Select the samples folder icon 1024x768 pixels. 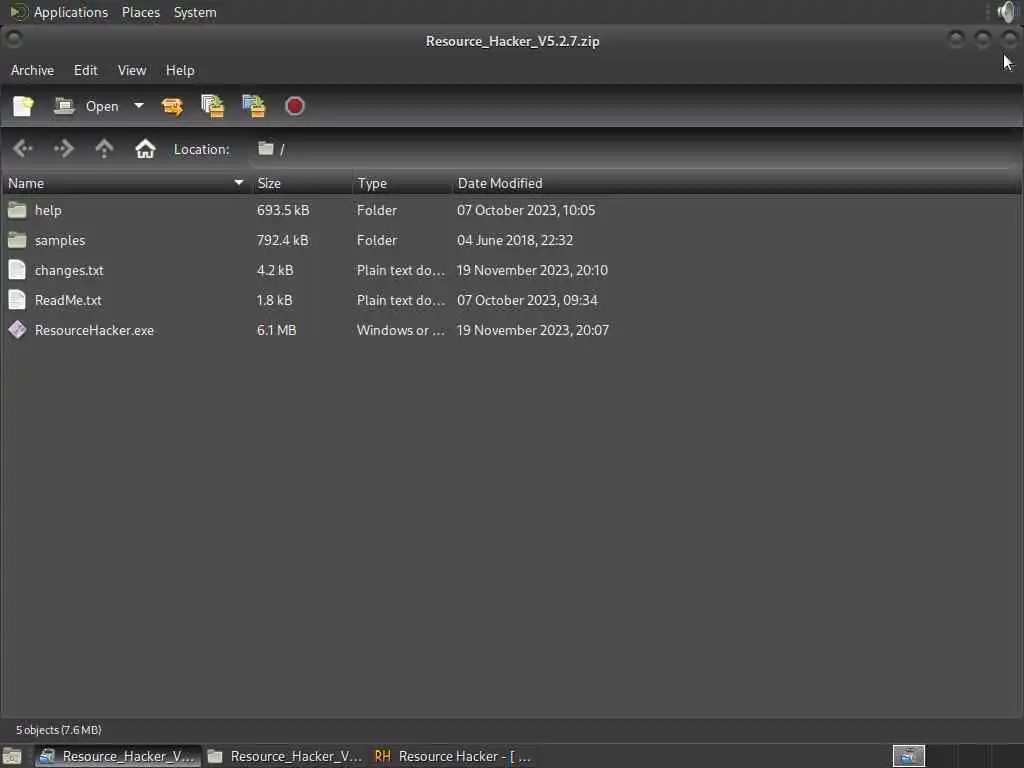pos(18,240)
